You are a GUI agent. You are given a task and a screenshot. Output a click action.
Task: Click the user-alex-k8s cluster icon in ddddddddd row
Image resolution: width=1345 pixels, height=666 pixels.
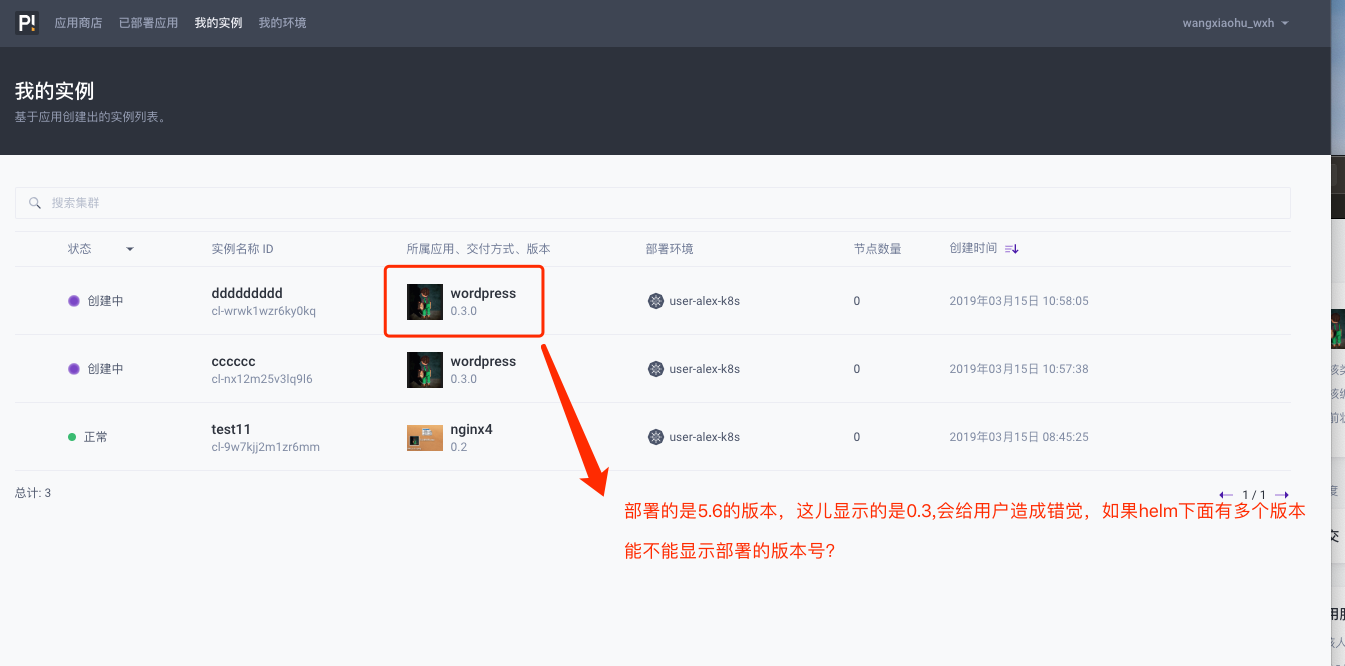coord(655,300)
